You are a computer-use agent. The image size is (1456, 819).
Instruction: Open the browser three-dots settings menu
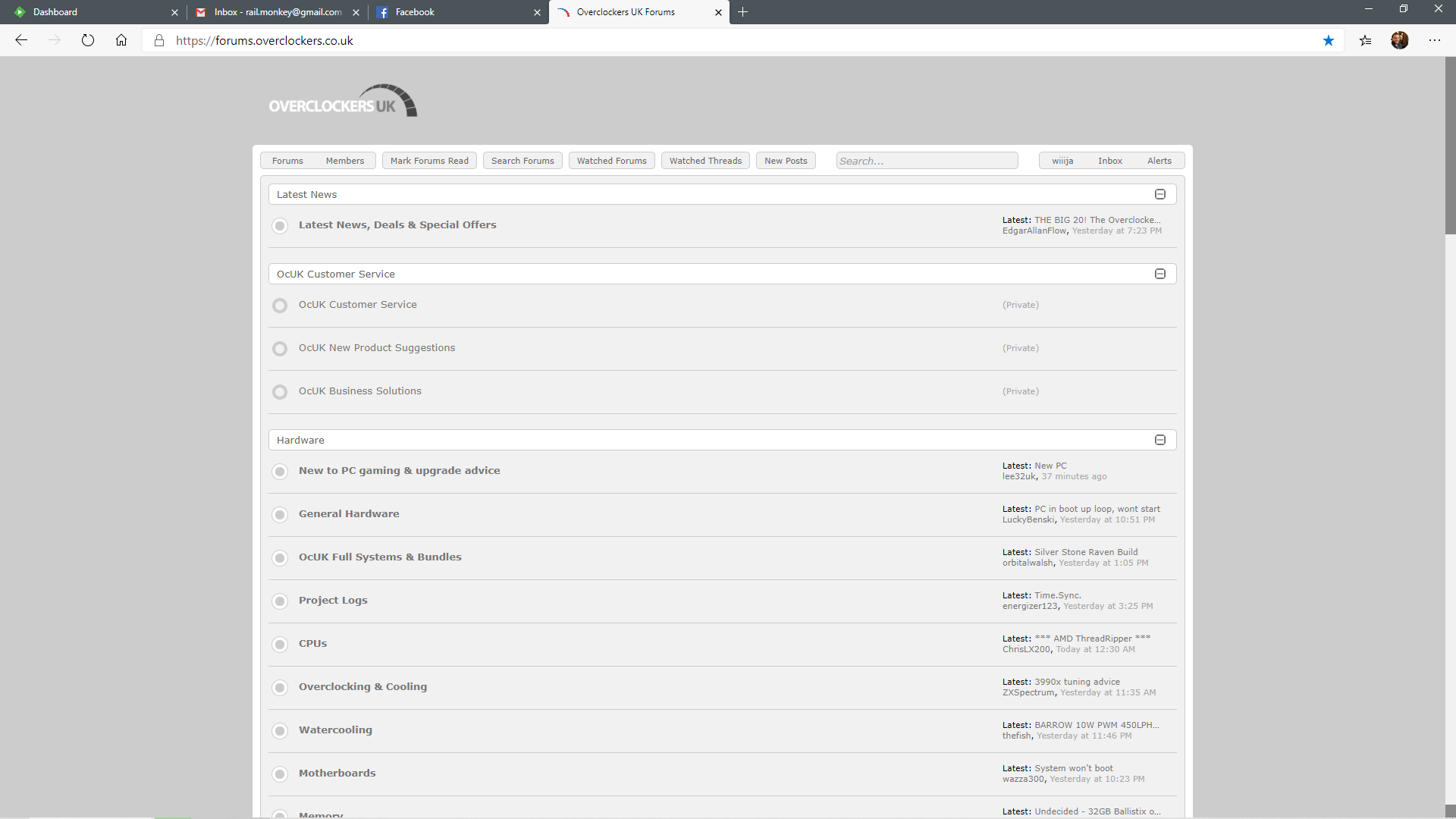pos(1435,41)
